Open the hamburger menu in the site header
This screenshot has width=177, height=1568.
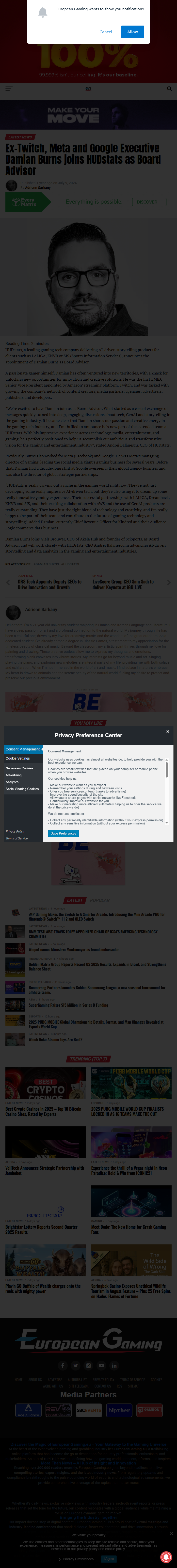point(9,89)
